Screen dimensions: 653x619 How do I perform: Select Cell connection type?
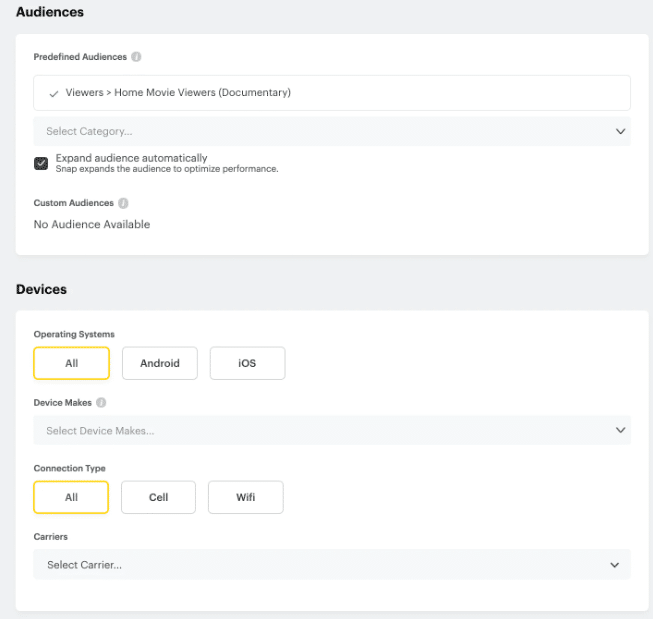(158, 497)
